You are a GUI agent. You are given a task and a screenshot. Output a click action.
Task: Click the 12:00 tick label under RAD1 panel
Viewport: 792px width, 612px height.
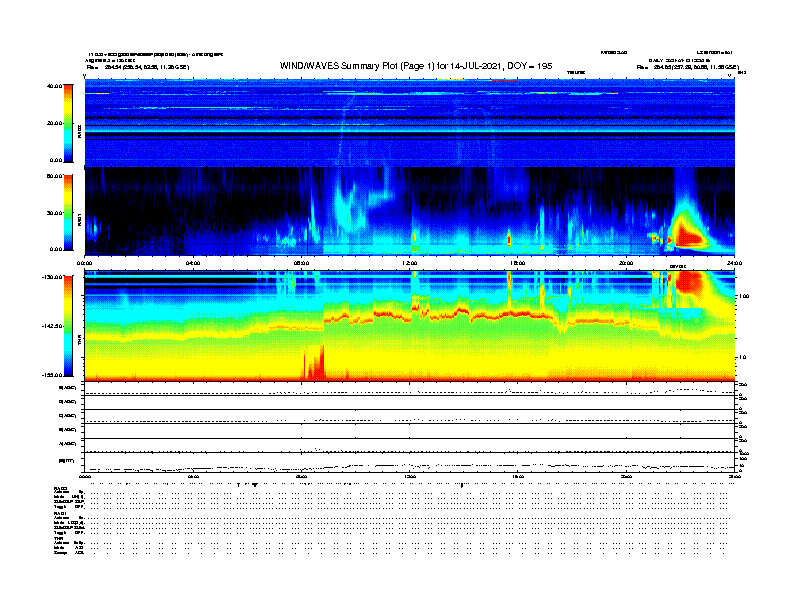tap(410, 263)
